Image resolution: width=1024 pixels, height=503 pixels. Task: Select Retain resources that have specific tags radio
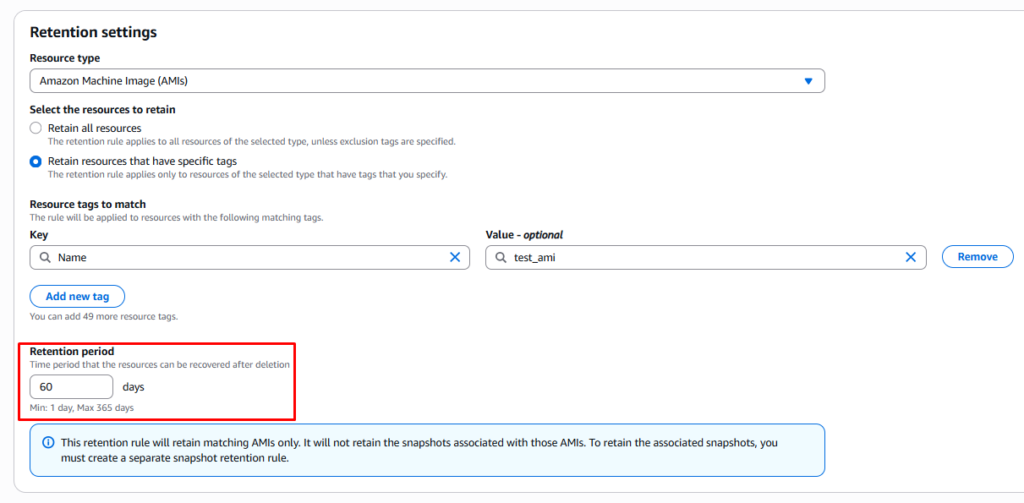pyautogui.click(x=36, y=161)
